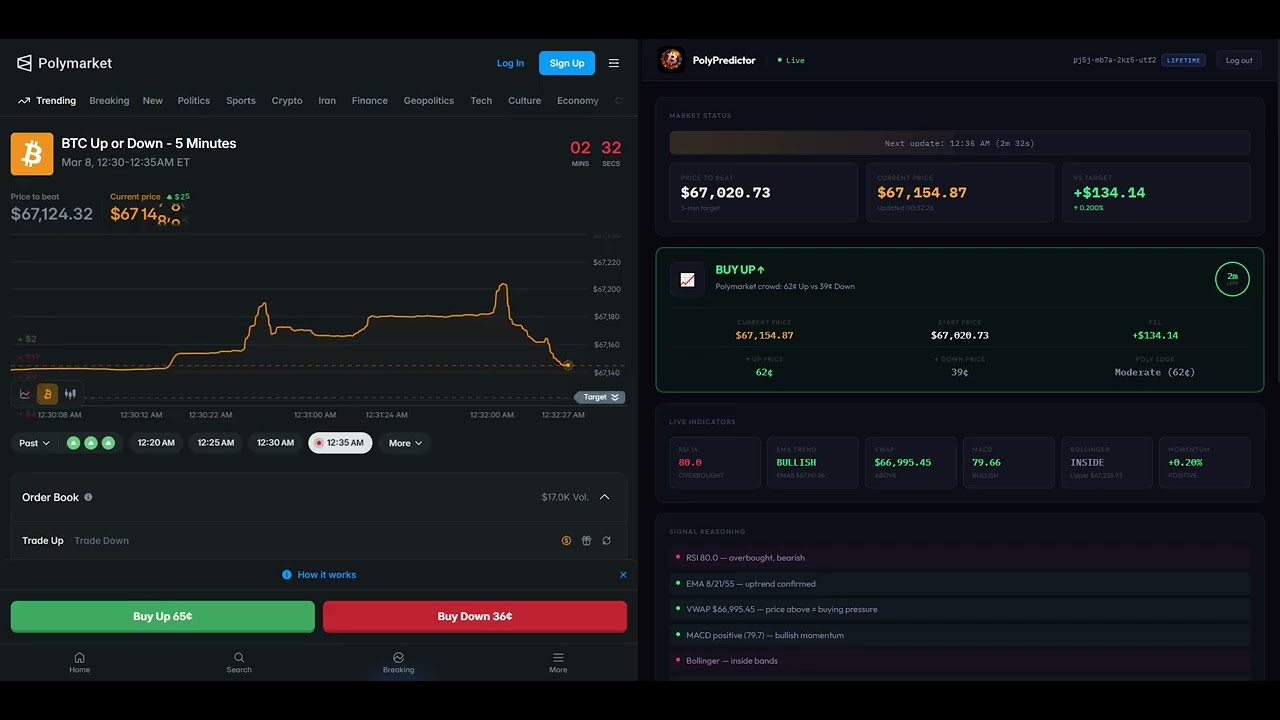The image size is (1280, 720).
Task: Open the Culture category
Action: click(x=524, y=101)
